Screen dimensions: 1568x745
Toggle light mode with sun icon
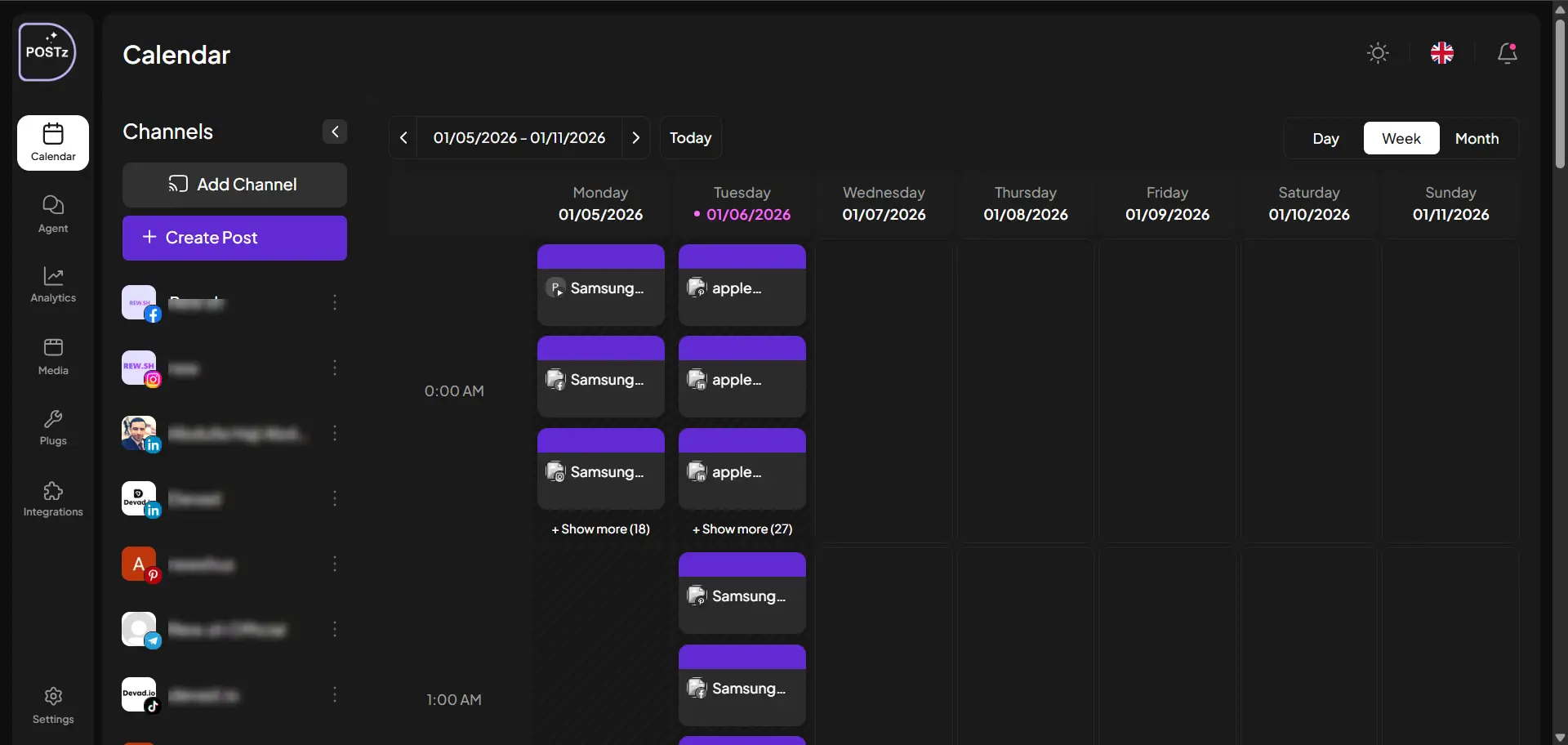pos(1378,54)
